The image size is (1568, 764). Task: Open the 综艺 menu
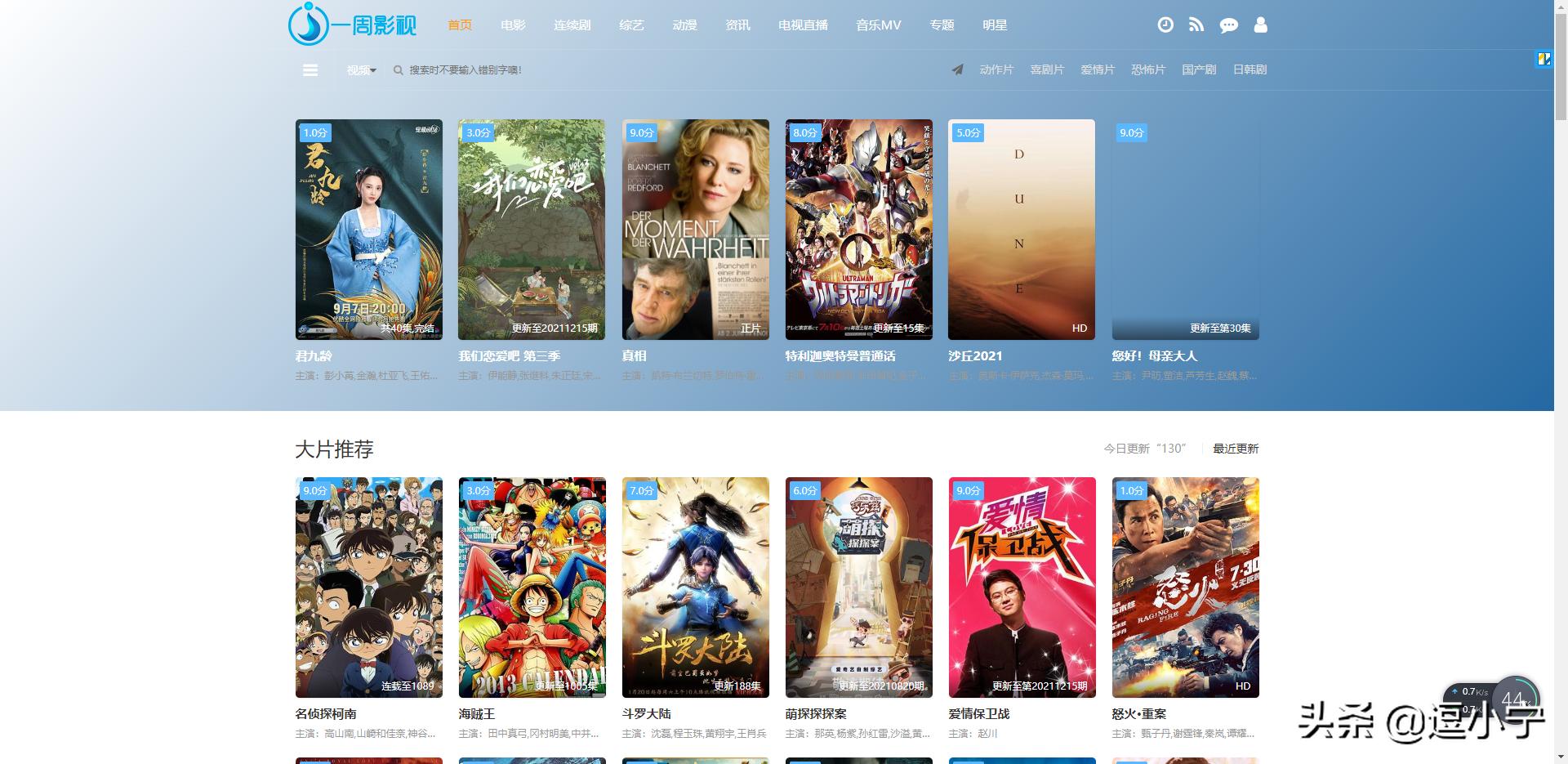click(x=631, y=25)
